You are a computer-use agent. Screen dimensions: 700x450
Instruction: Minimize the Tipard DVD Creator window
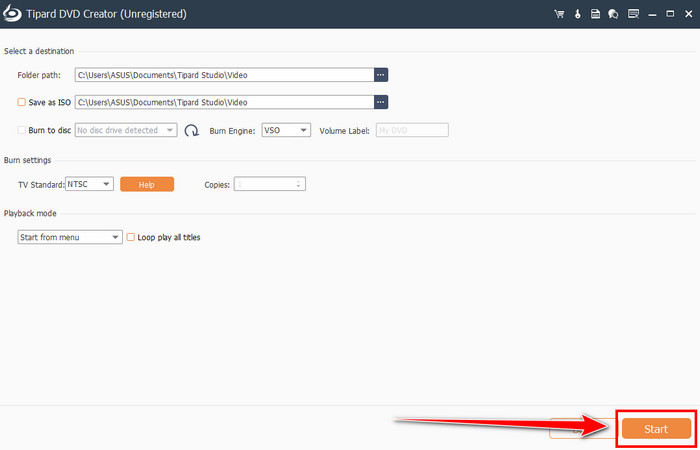pyautogui.click(x=652, y=14)
